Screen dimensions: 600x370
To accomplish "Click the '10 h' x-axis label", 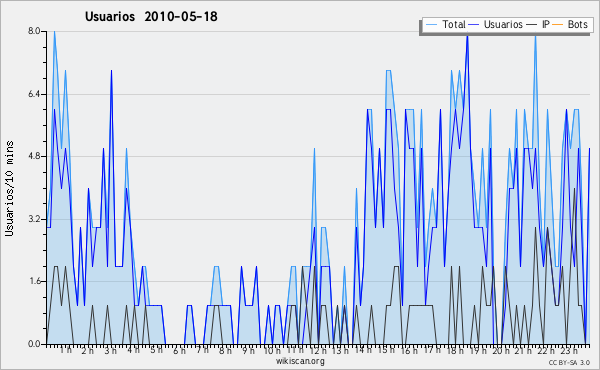I will [x=272, y=351].
